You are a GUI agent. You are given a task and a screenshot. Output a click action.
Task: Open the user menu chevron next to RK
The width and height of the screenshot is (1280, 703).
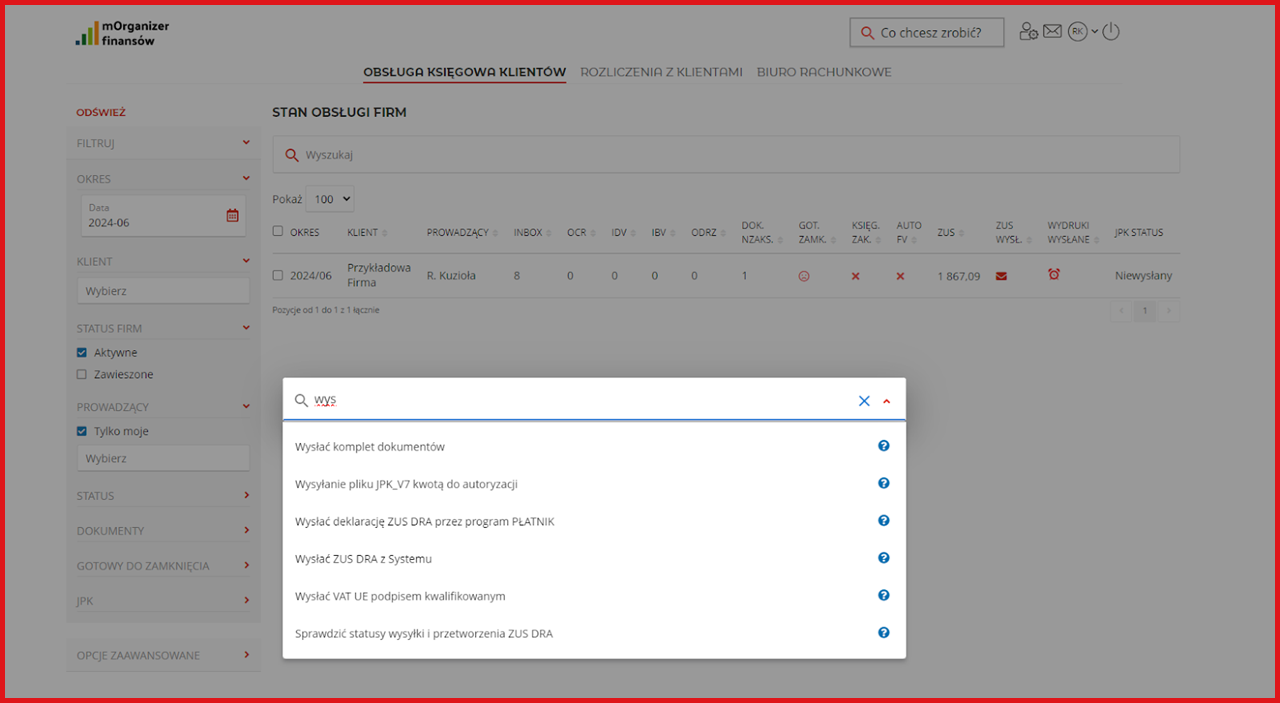[1094, 32]
